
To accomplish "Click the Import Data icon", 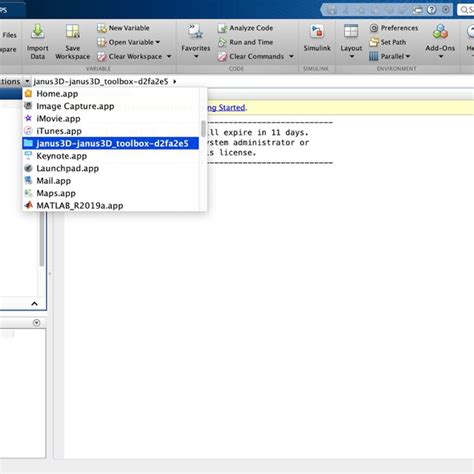I will point(37,32).
